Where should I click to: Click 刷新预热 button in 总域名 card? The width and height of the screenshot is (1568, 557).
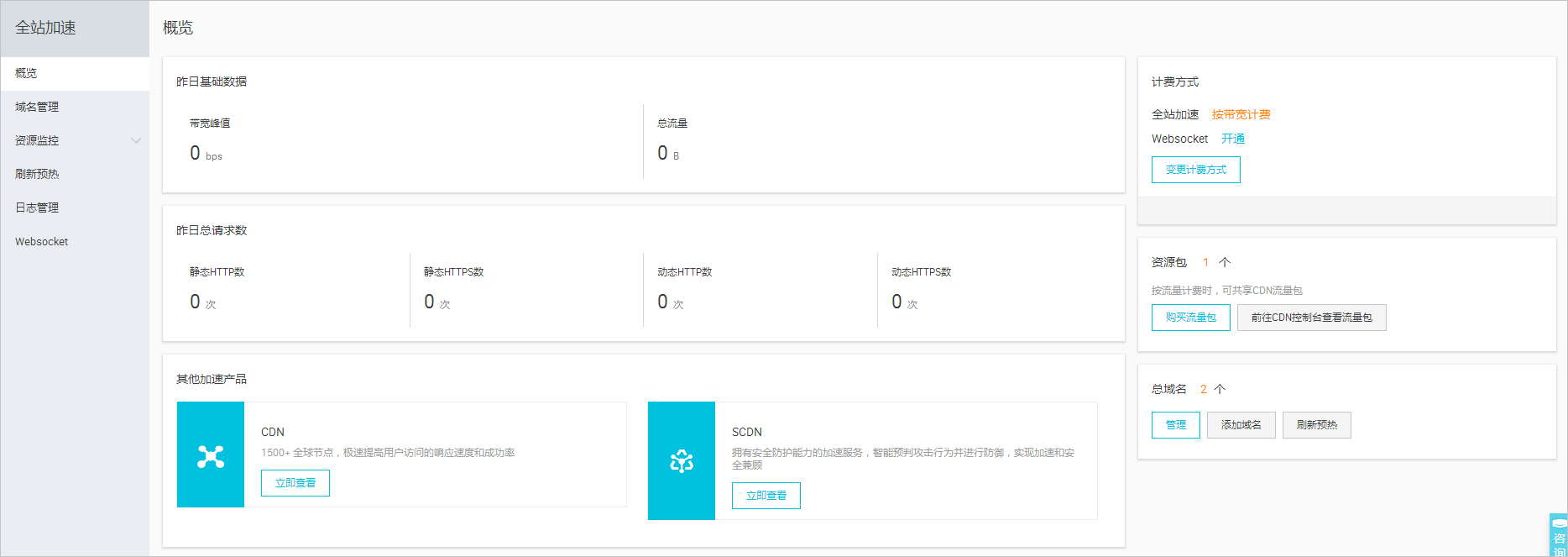click(x=1316, y=425)
